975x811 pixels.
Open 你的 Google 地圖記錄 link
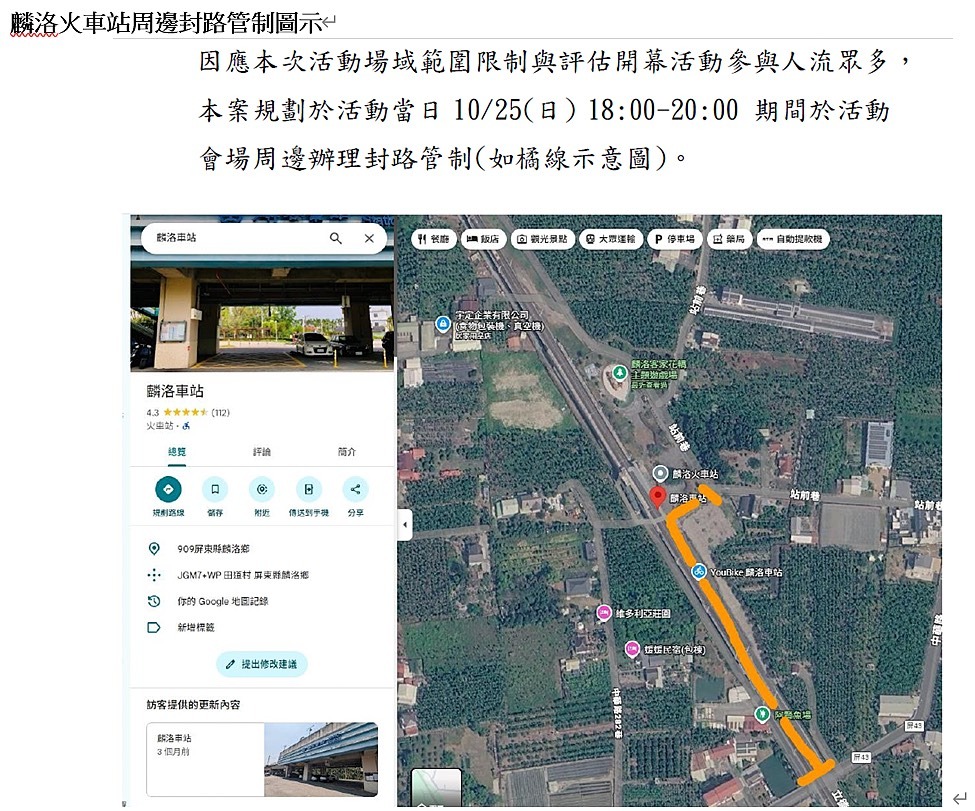pyautogui.click(x=223, y=601)
